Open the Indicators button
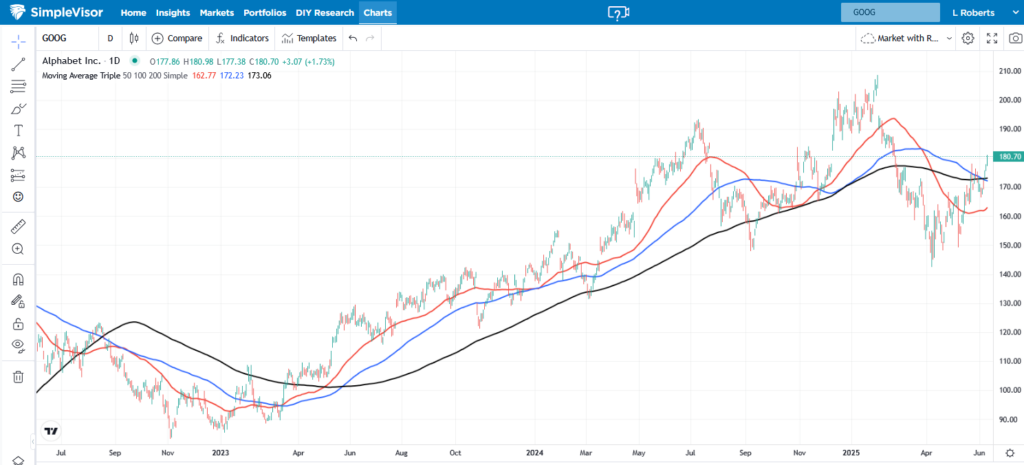The width and height of the screenshot is (1024, 465). tap(242, 38)
